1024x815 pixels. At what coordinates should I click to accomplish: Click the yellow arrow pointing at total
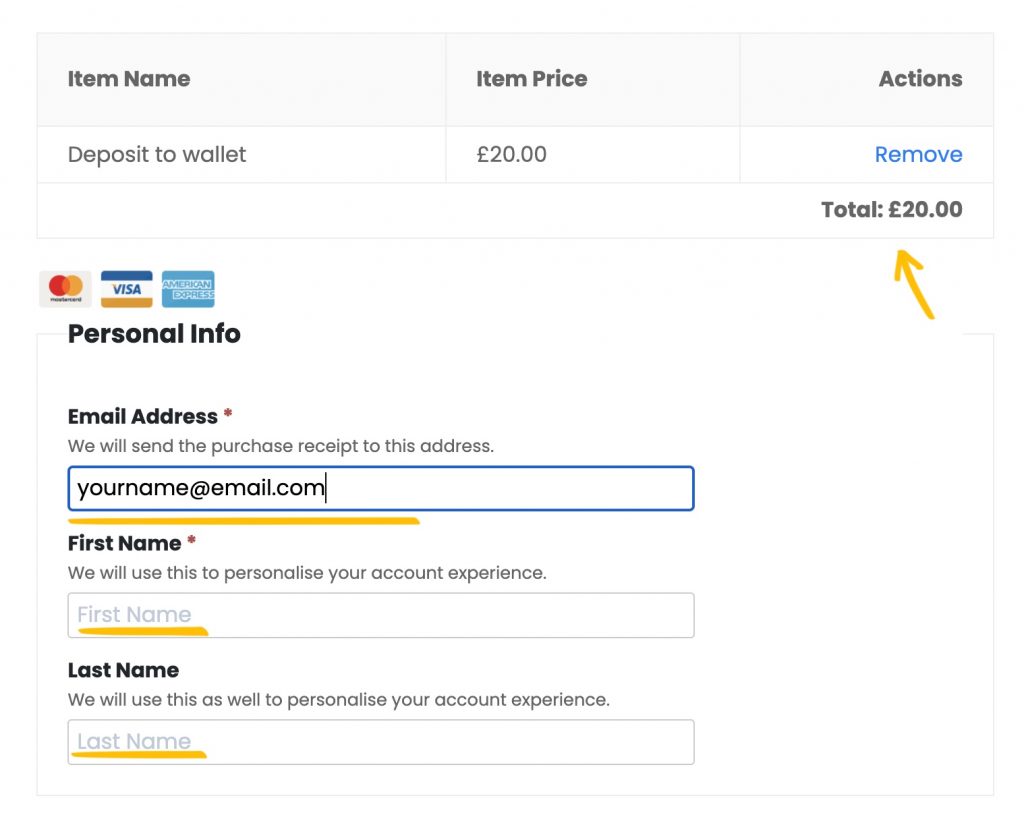click(914, 284)
